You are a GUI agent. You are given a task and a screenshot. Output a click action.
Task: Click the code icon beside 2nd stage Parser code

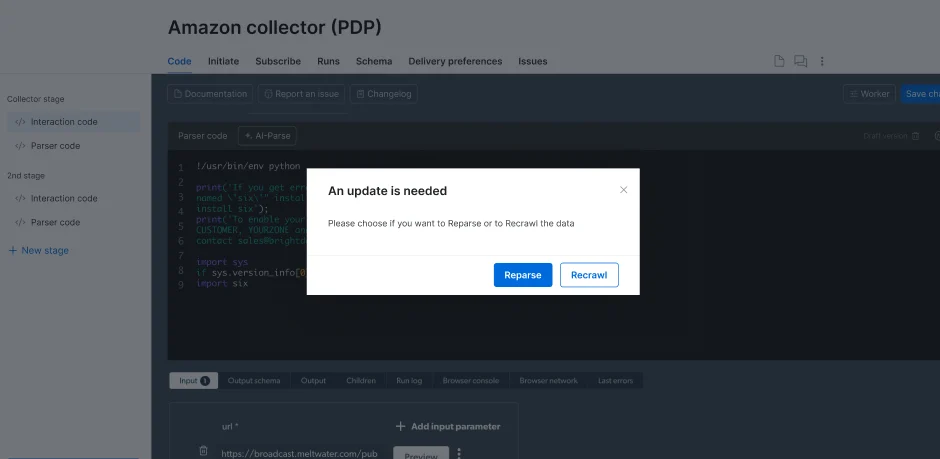click(x=20, y=222)
